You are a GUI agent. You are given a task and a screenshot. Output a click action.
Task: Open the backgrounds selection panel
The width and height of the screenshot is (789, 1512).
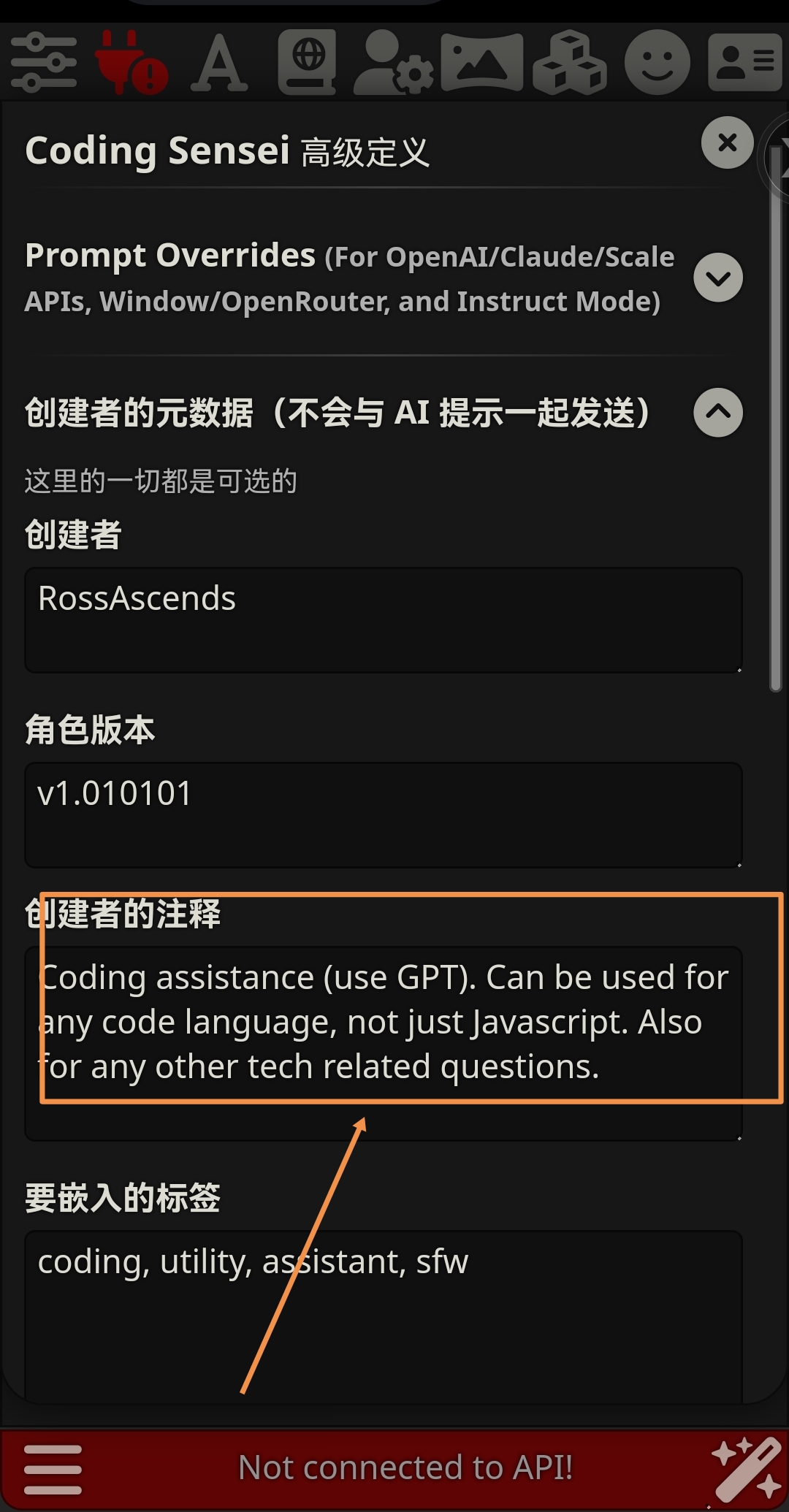click(482, 62)
